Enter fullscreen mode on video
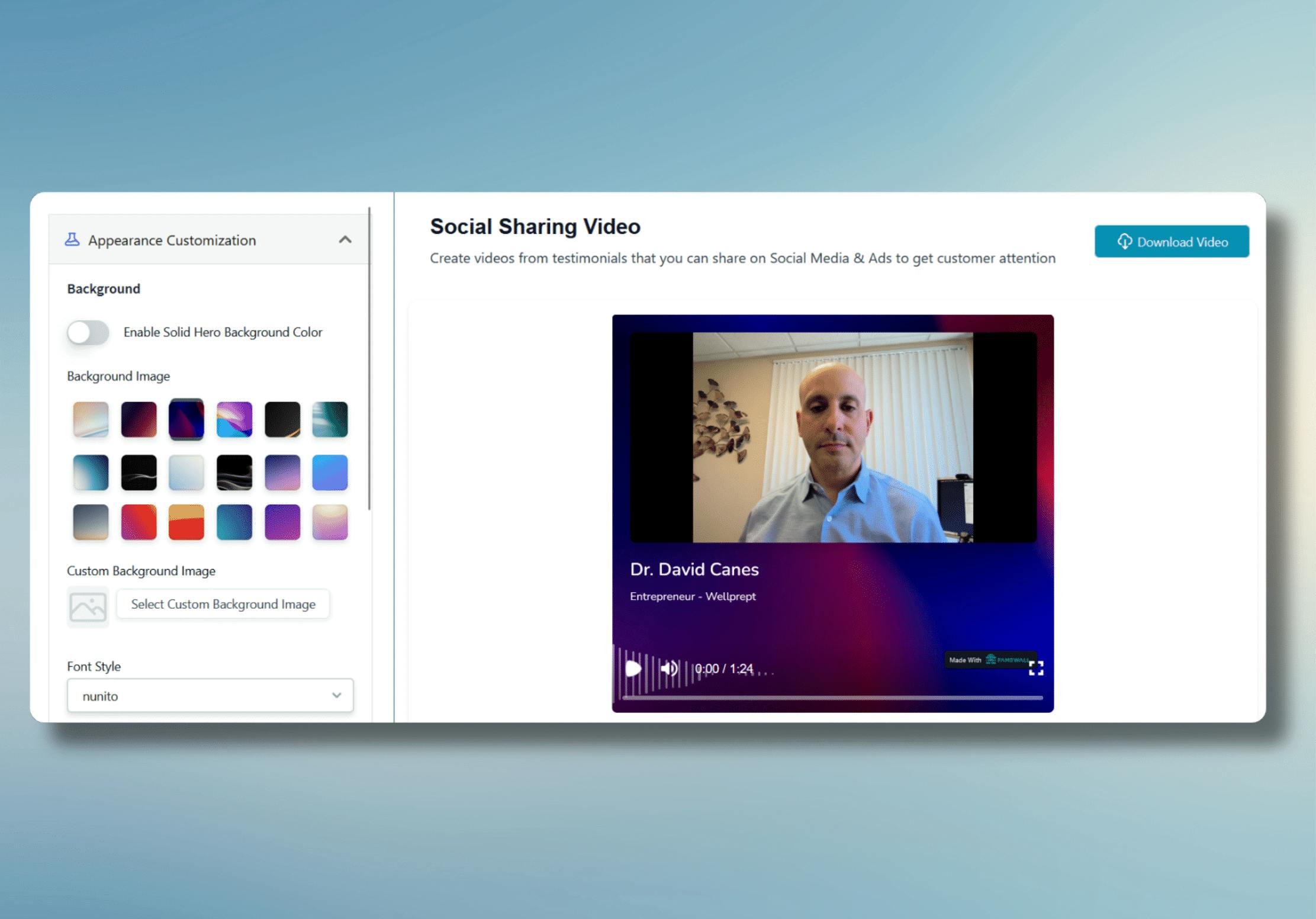Image resolution: width=1316 pixels, height=919 pixels. click(1036, 669)
